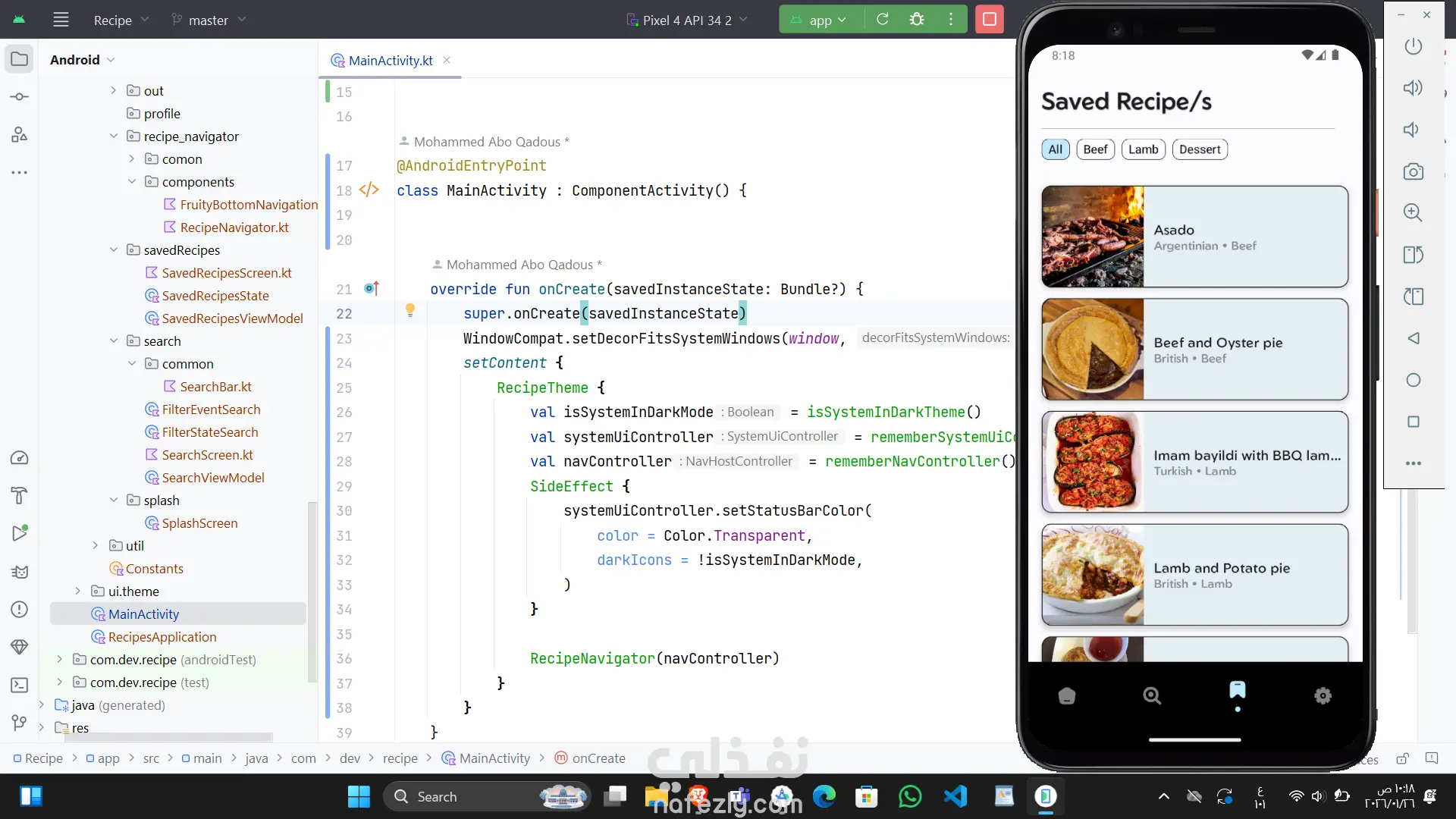This screenshot has height=819, width=1456.
Task: Switch to the MainActivity.kt editor tab
Action: 390,61
